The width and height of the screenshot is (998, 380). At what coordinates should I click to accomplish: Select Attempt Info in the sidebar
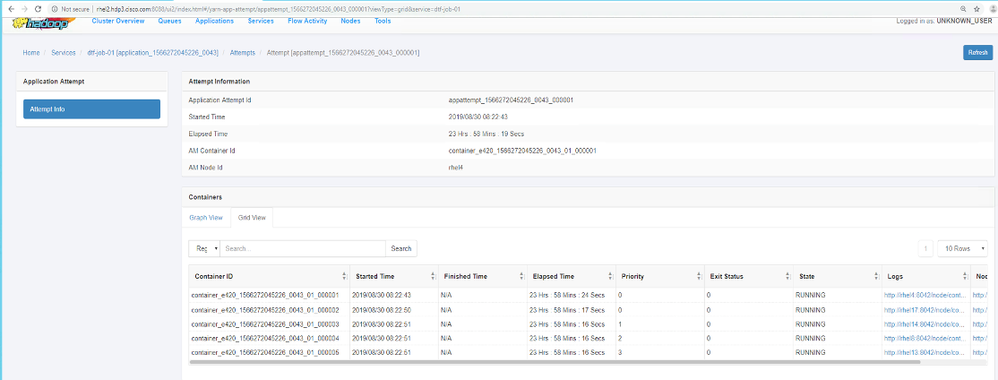(92, 109)
